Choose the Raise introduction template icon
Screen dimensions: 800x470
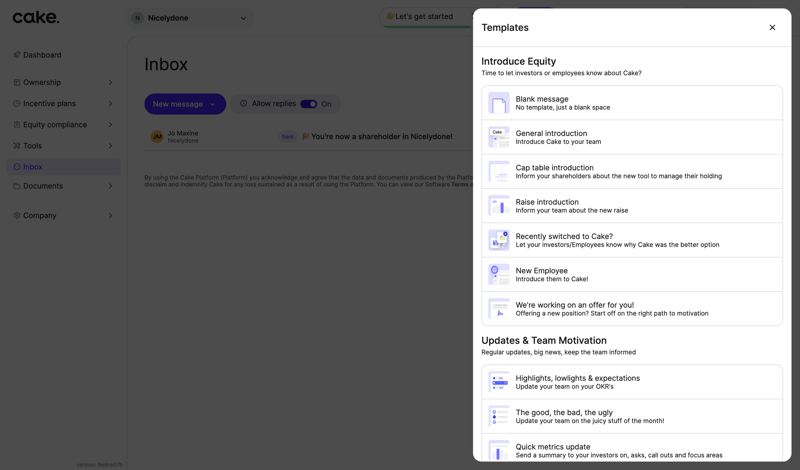(498, 206)
